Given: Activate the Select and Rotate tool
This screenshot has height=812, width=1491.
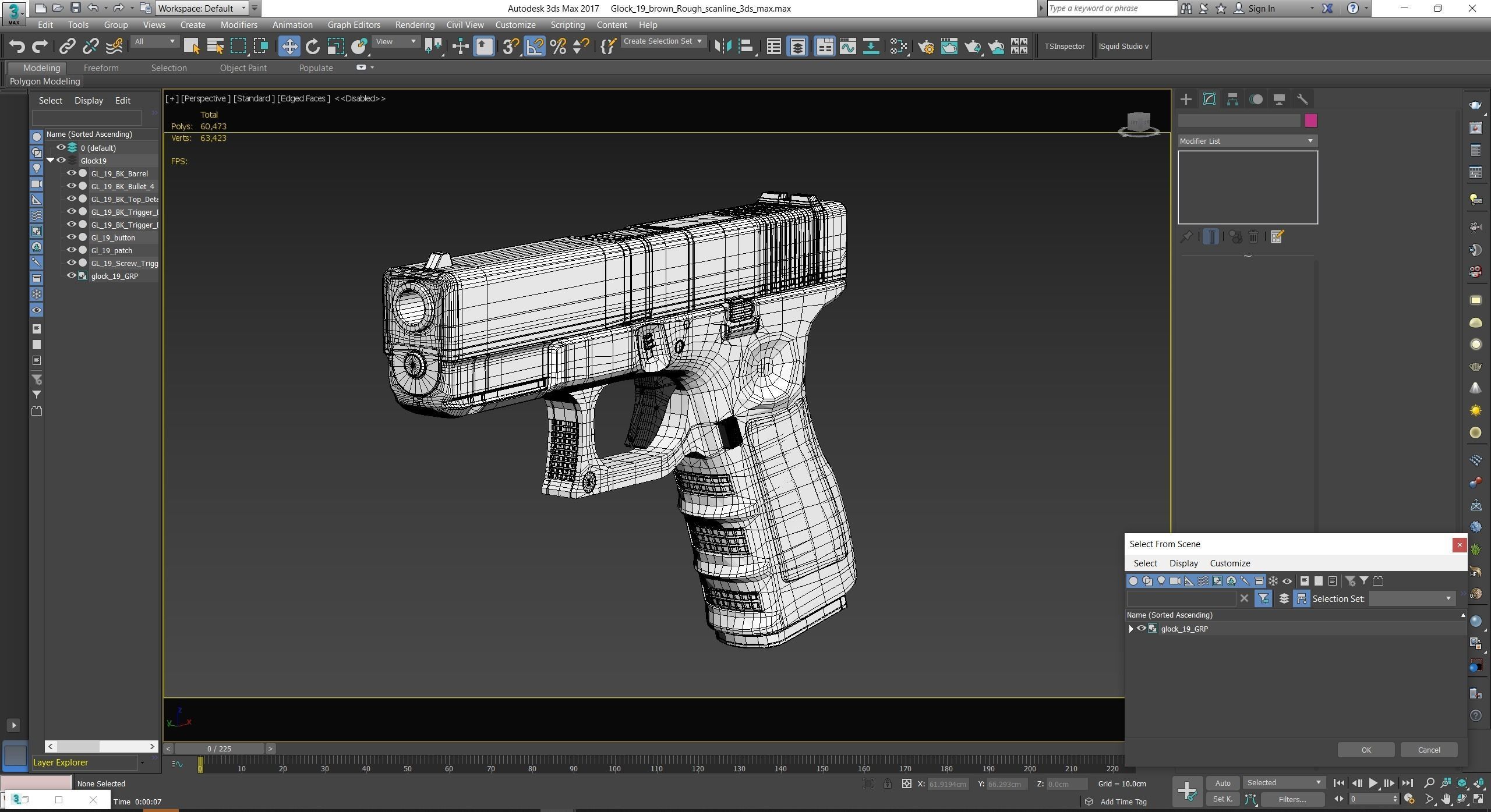Looking at the screenshot, I should (x=313, y=47).
